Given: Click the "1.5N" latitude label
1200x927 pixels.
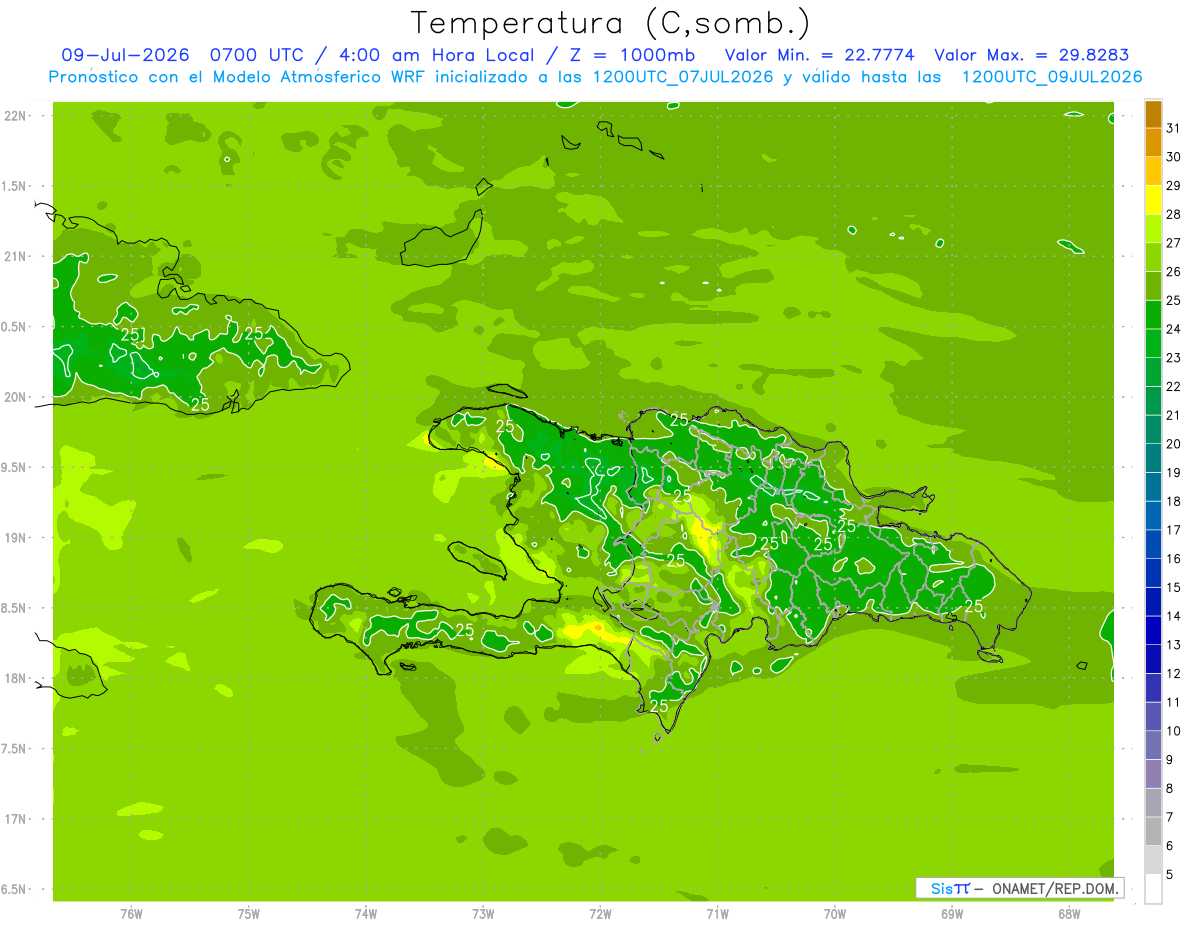Looking at the screenshot, I should (14, 186).
